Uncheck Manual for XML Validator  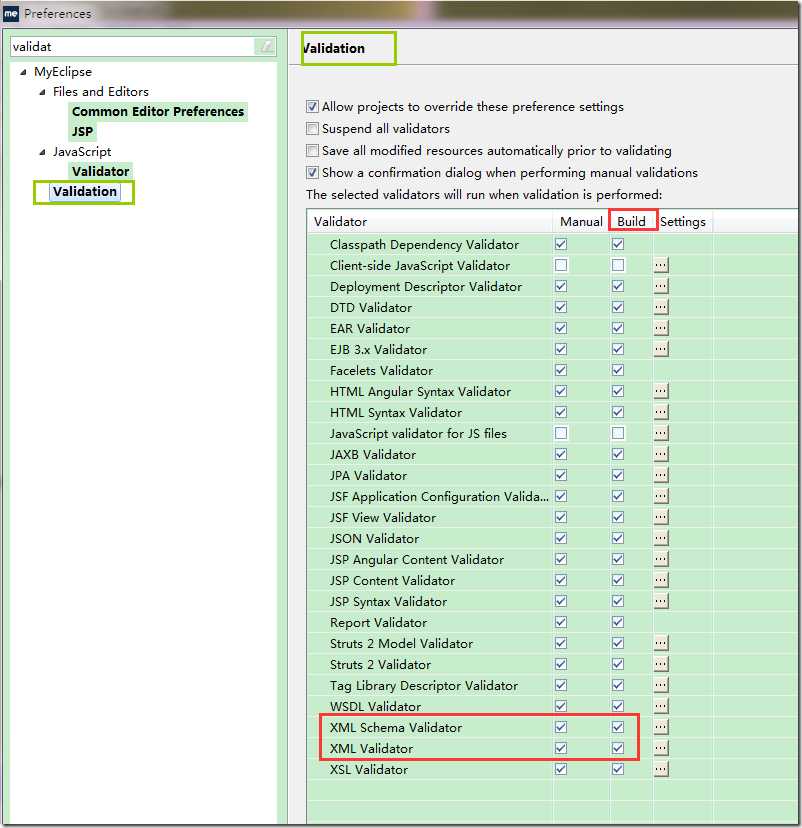pos(561,748)
